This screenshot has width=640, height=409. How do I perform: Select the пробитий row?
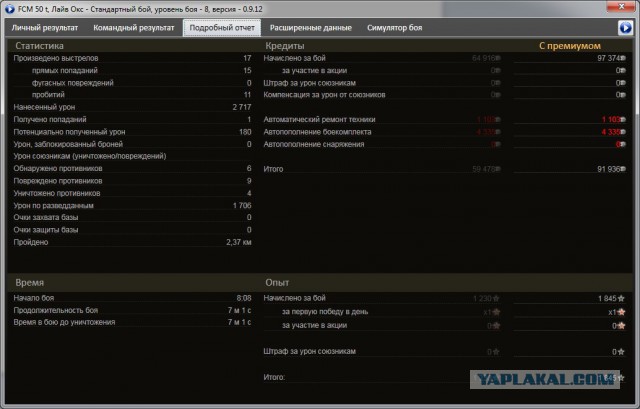(132, 95)
